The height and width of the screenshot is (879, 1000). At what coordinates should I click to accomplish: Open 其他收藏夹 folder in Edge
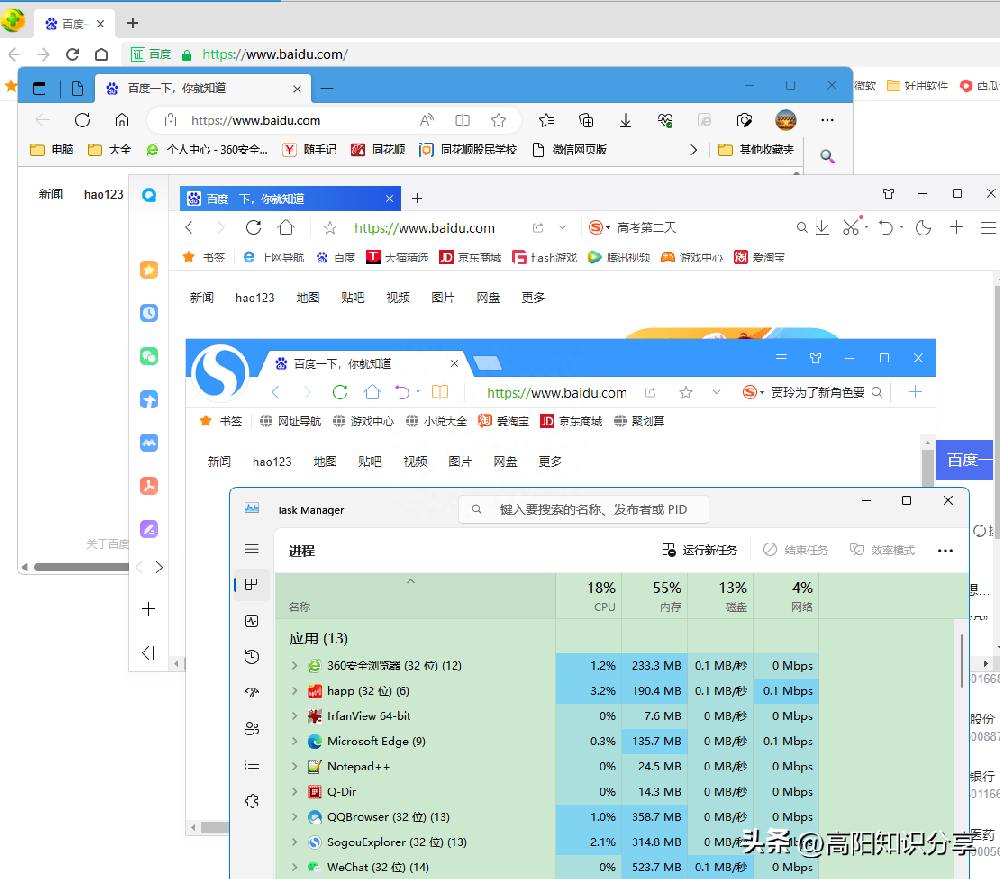(x=756, y=149)
